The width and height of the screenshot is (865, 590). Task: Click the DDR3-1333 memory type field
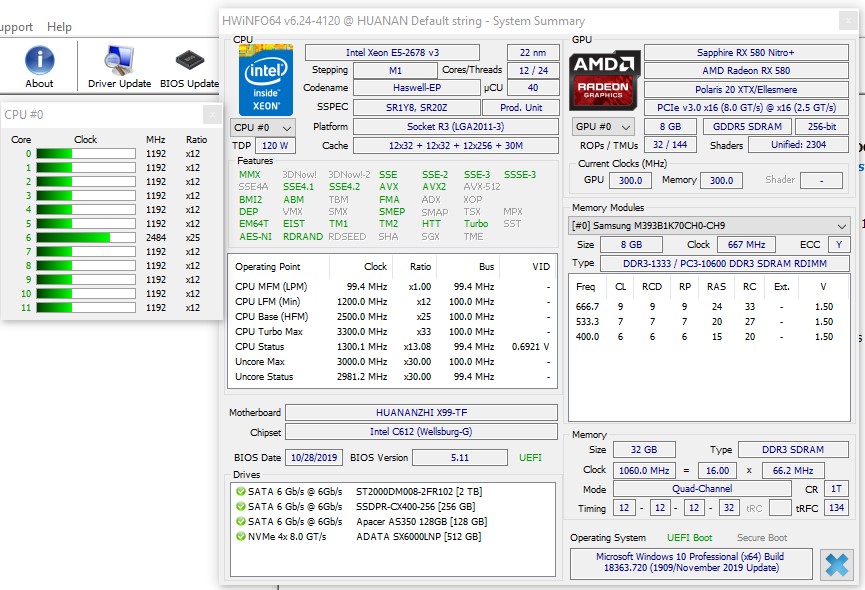click(x=724, y=264)
